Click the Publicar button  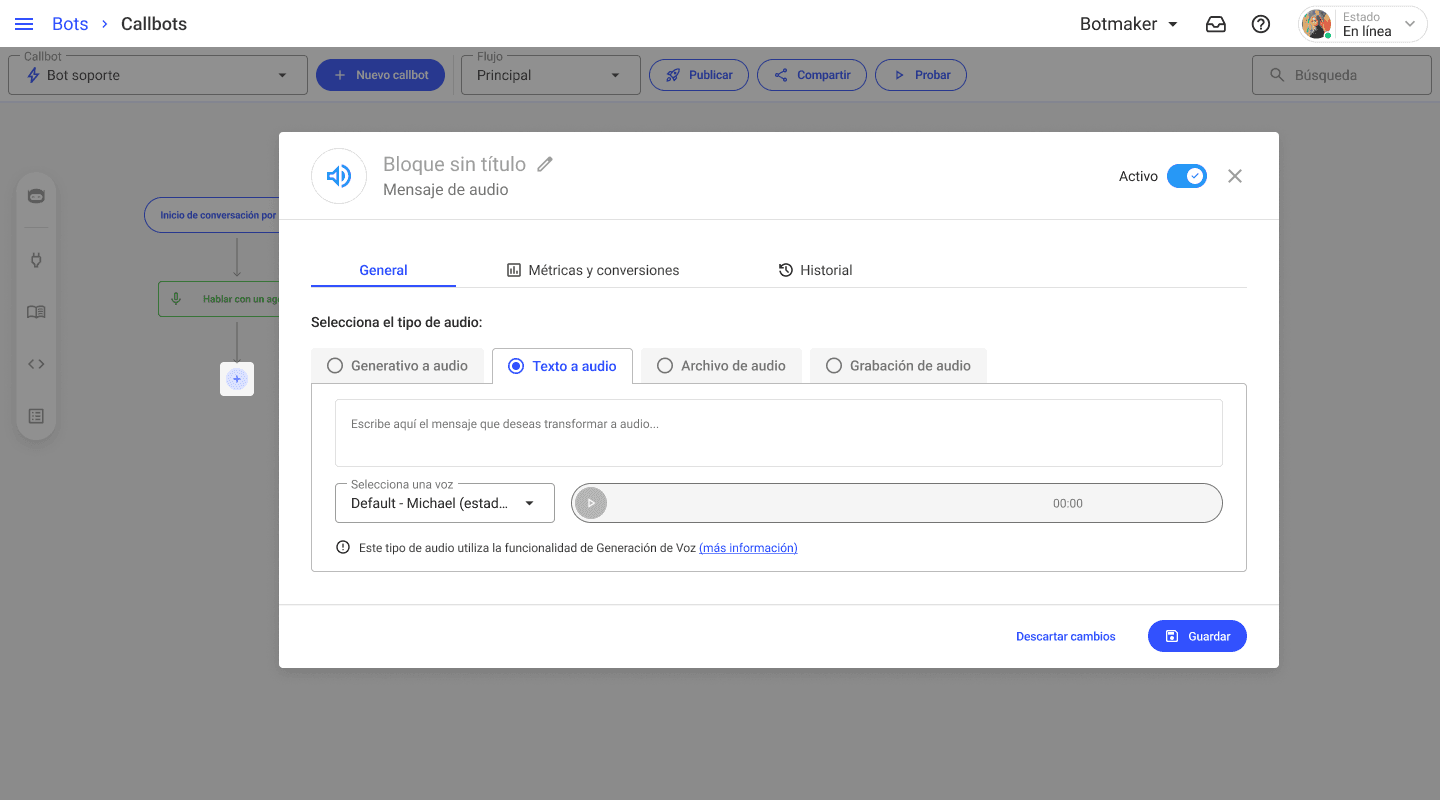(x=699, y=75)
